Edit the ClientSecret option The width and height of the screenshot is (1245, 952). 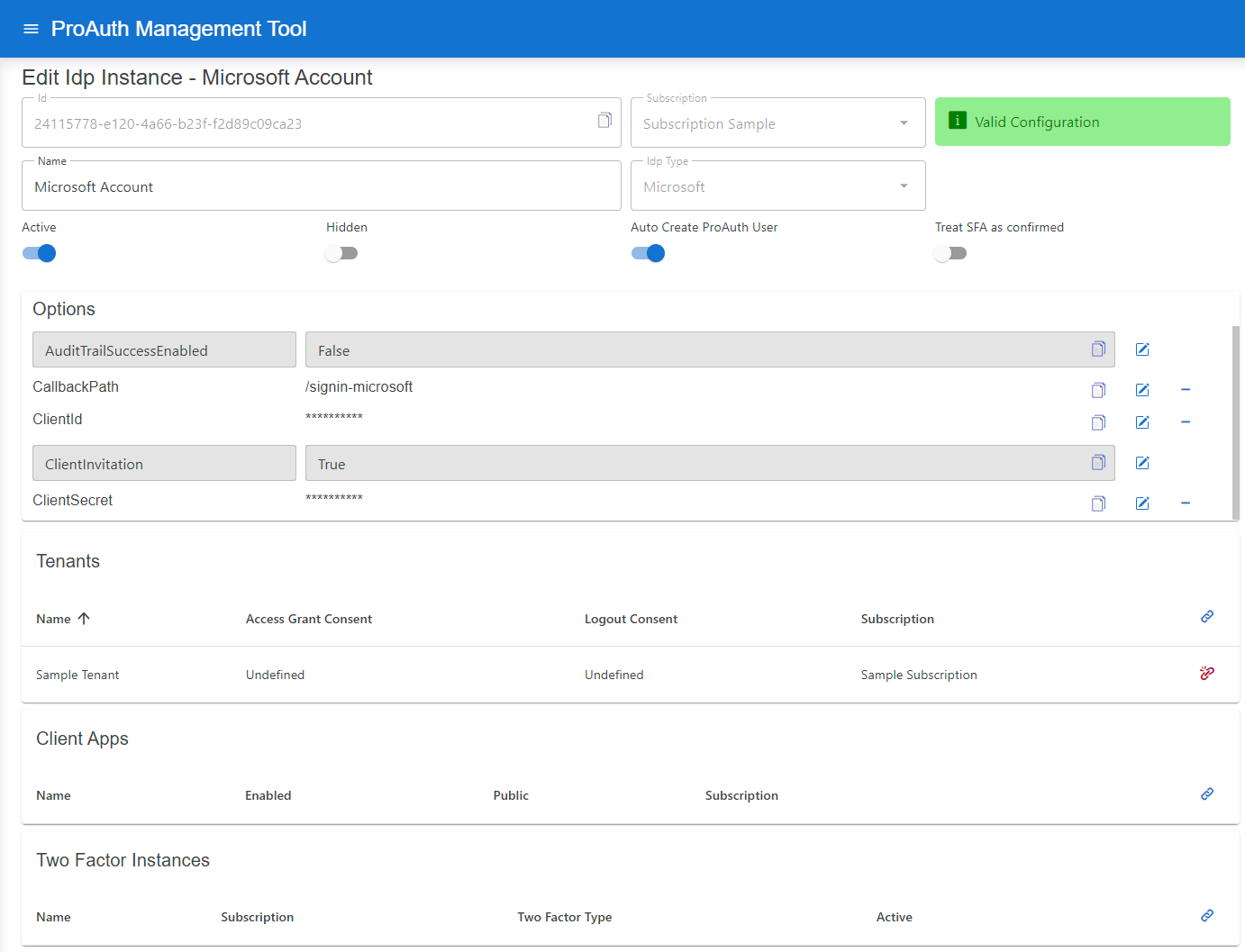tap(1142, 503)
